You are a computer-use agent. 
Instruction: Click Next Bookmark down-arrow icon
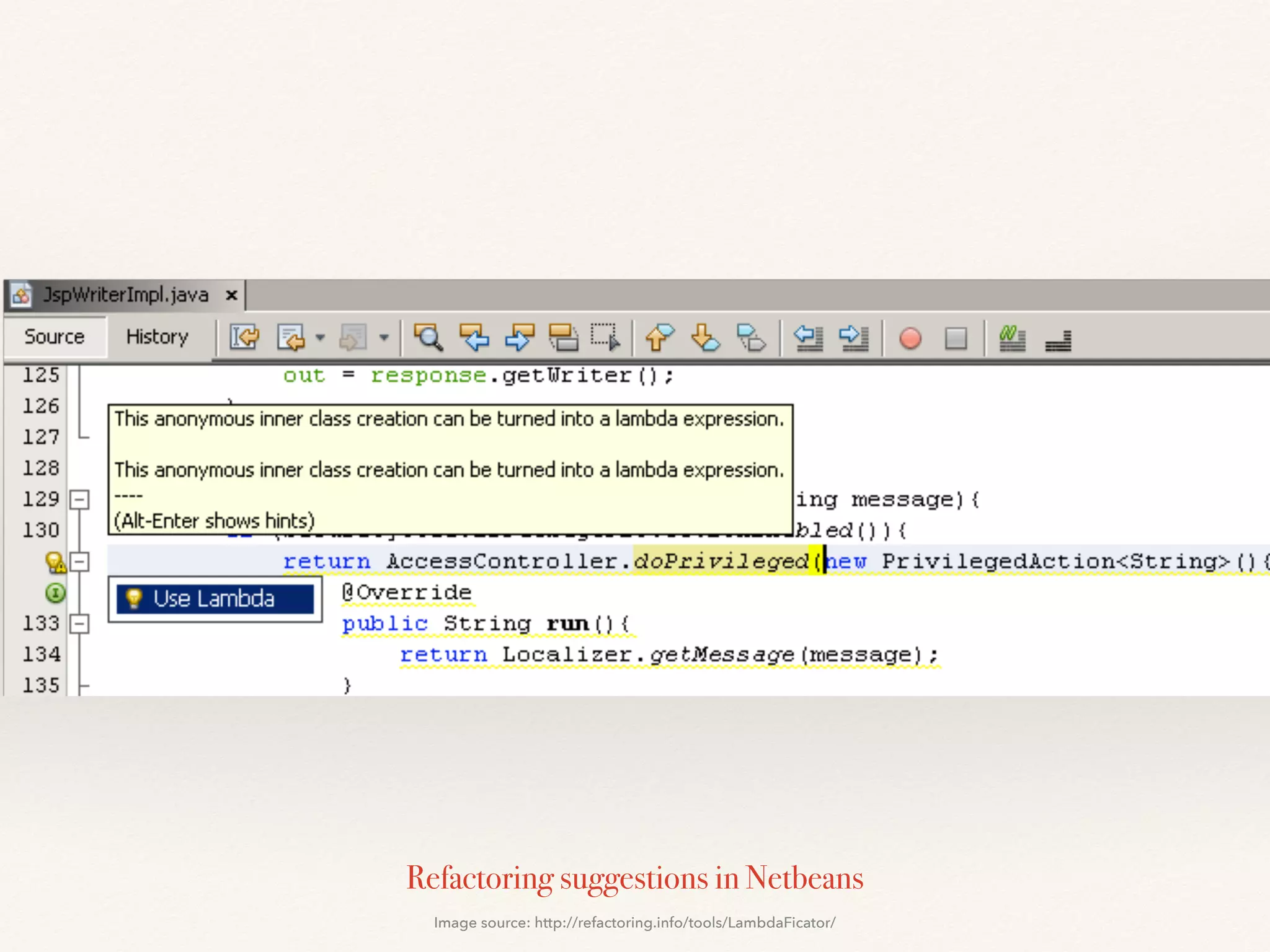705,338
